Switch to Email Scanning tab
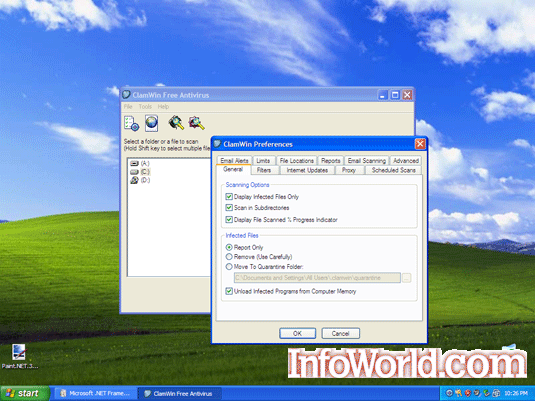Viewport: 535px width, 401px height. point(366,160)
